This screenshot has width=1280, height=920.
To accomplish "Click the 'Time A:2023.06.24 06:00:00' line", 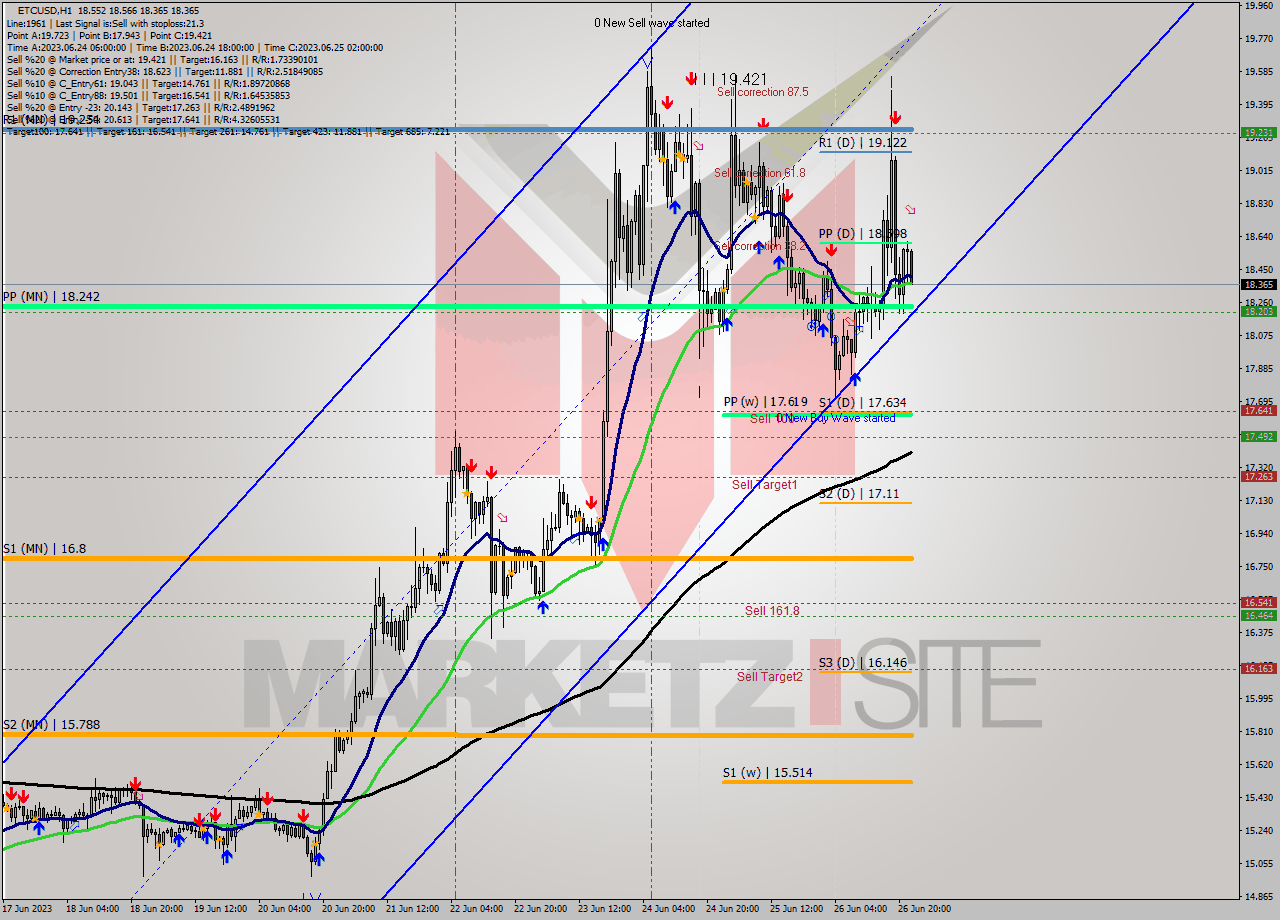I will tap(194, 47).
